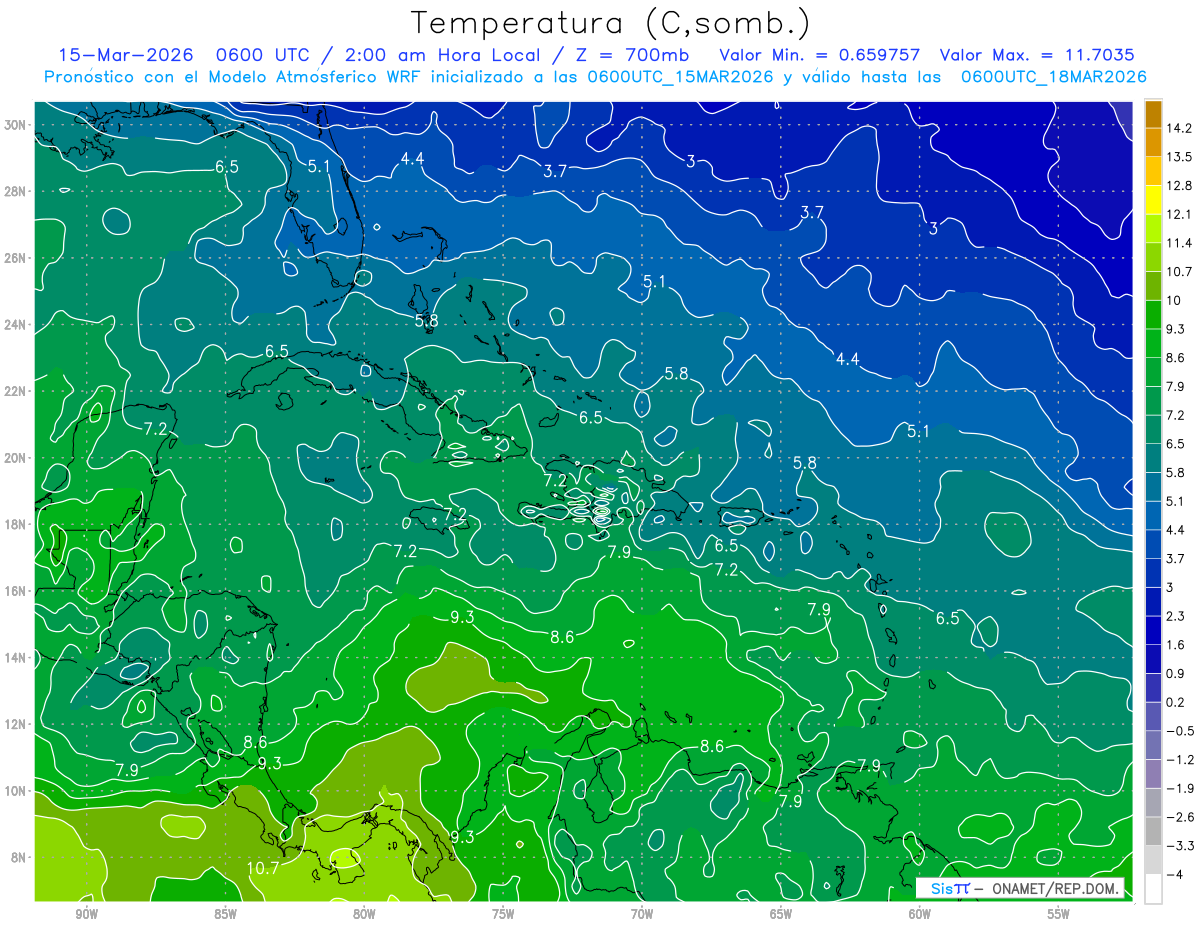Pick the gray swatch between -2.6 and -3.3
Image resolution: width=1200 pixels, height=927 pixels.
[x=1153, y=831]
